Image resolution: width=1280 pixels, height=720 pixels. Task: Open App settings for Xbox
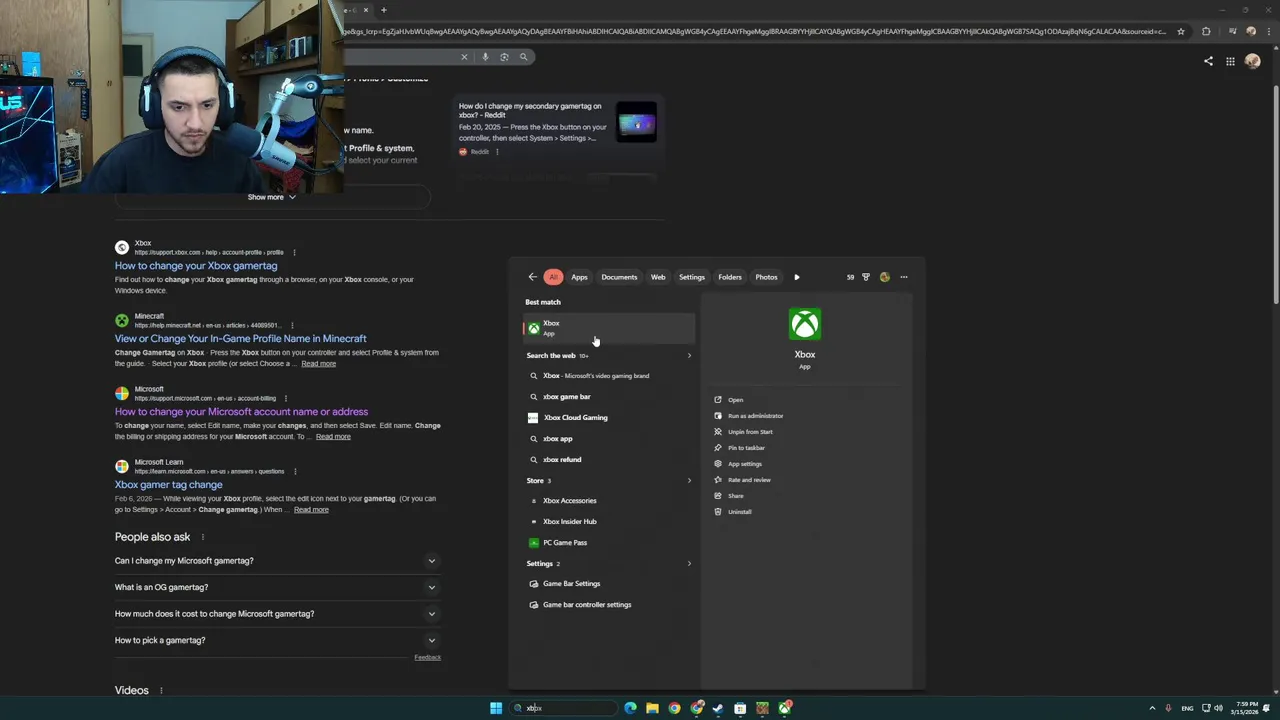click(744, 464)
